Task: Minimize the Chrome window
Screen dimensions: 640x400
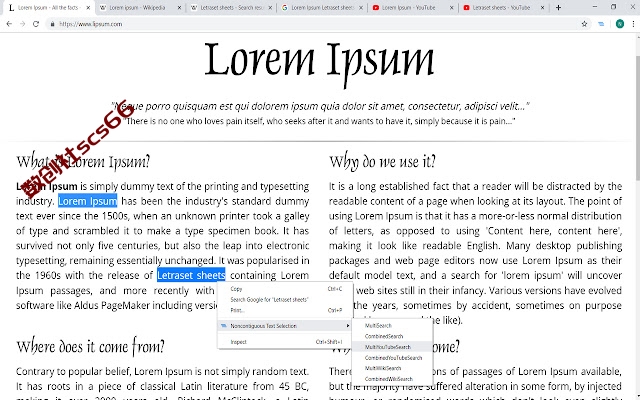Action: (x=595, y=7)
